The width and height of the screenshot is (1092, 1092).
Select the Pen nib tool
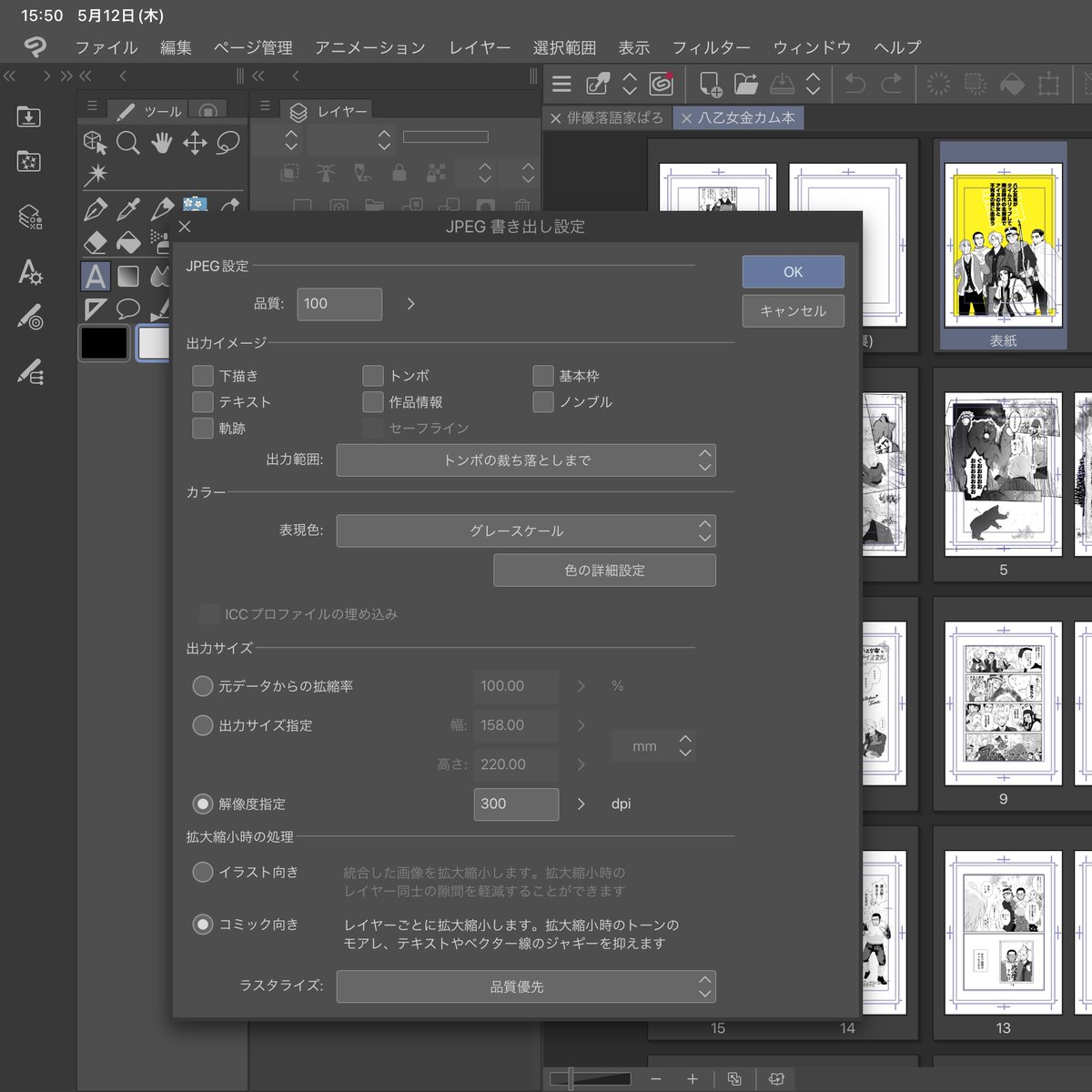point(95,209)
